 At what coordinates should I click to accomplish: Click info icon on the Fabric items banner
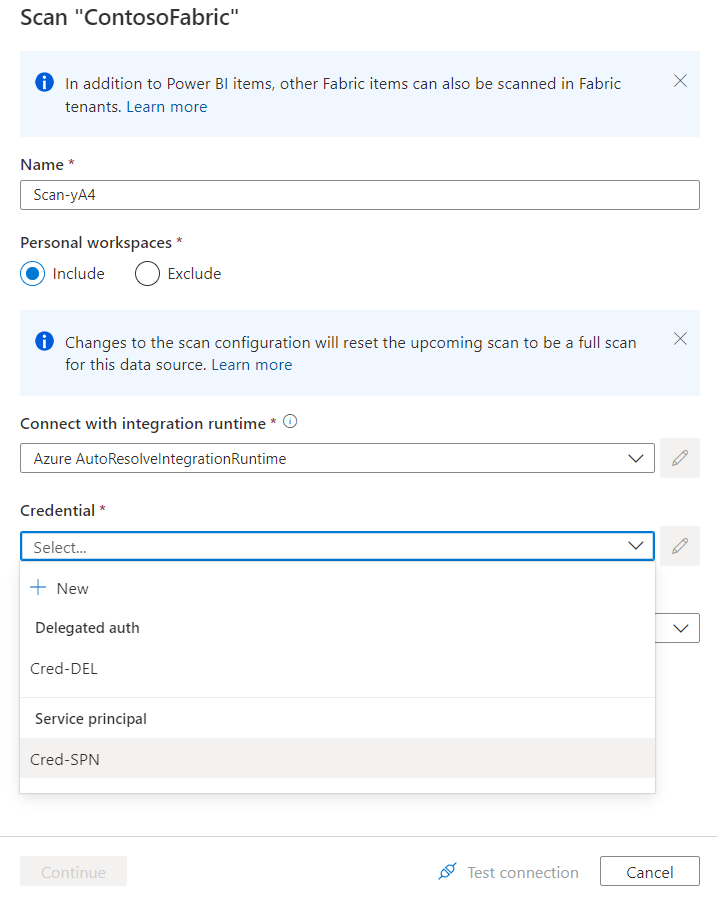click(44, 83)
